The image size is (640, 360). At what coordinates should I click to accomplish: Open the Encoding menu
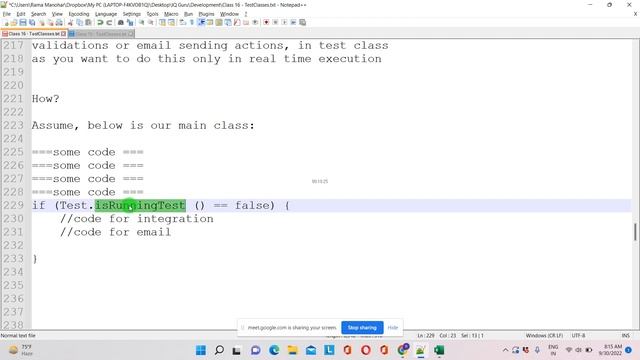tap(79, 14)
